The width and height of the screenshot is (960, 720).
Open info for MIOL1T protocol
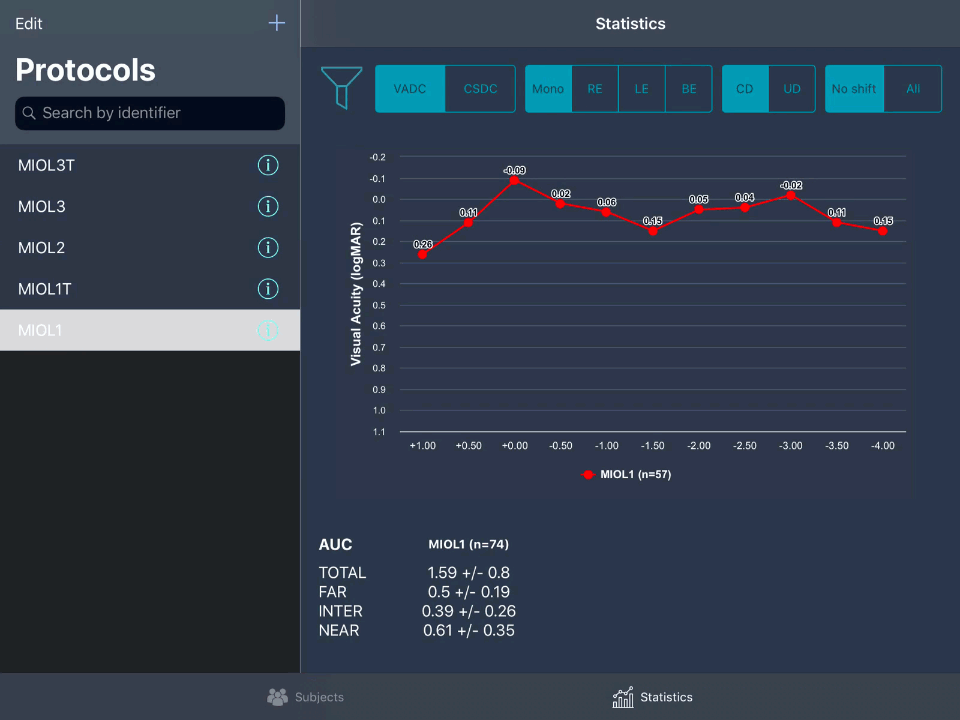click(x=268, y=288)
